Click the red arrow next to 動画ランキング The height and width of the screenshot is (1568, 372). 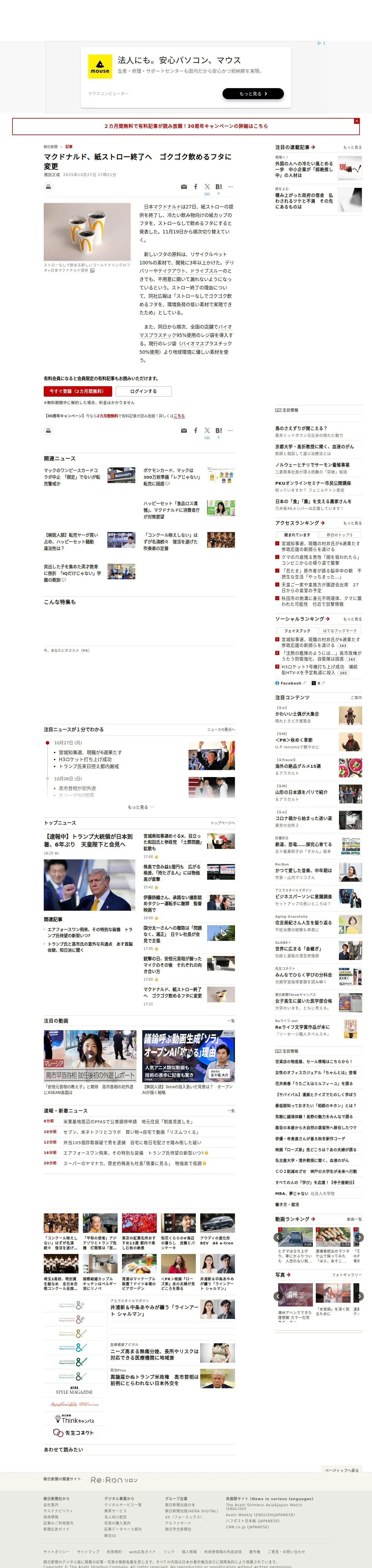pyautogui.click(x=313, y=1219)
